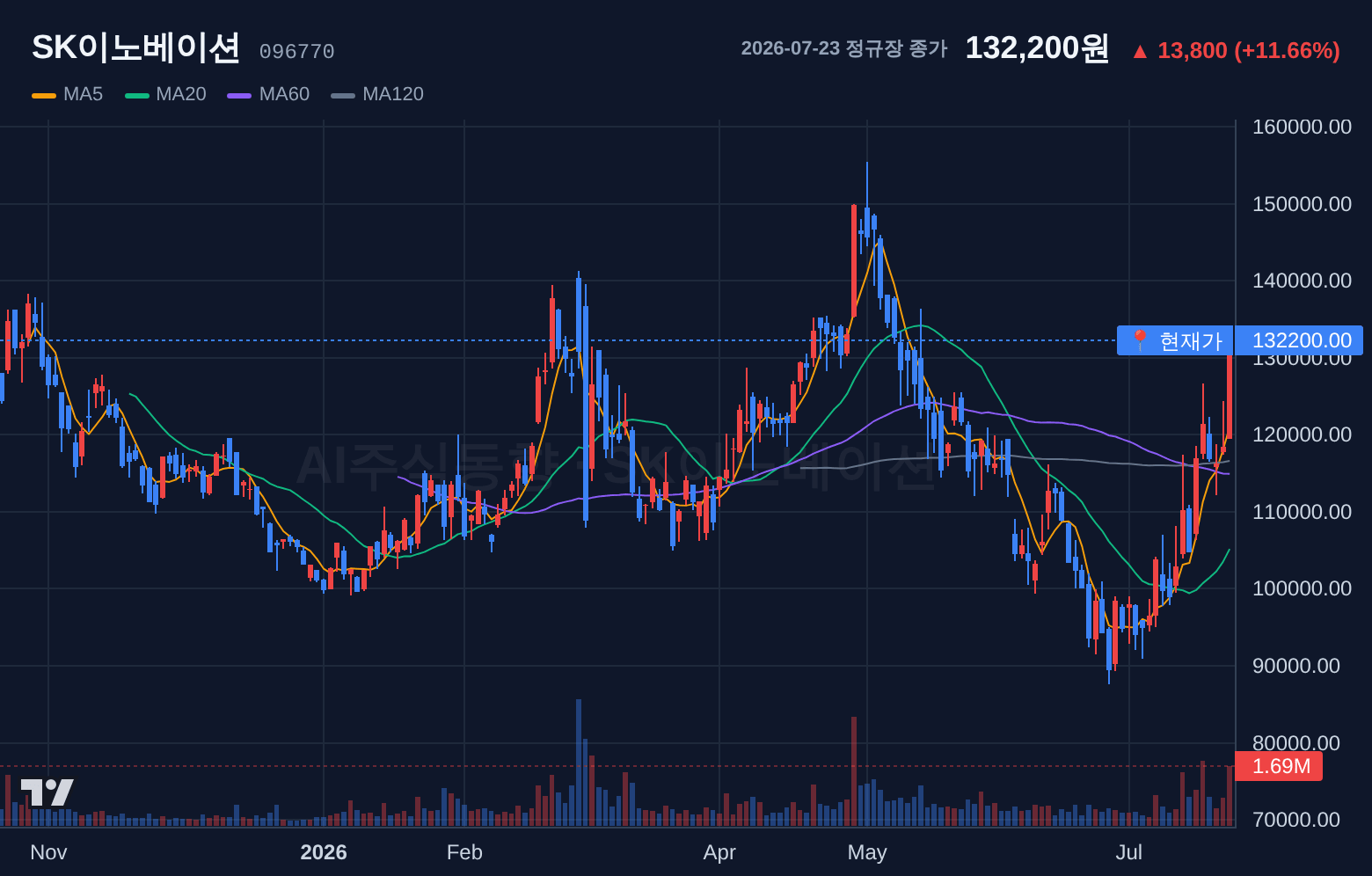Toggle the MA60 moving average legend
Viewport: 1372px width, 876px height.
(x=269, y=94)
